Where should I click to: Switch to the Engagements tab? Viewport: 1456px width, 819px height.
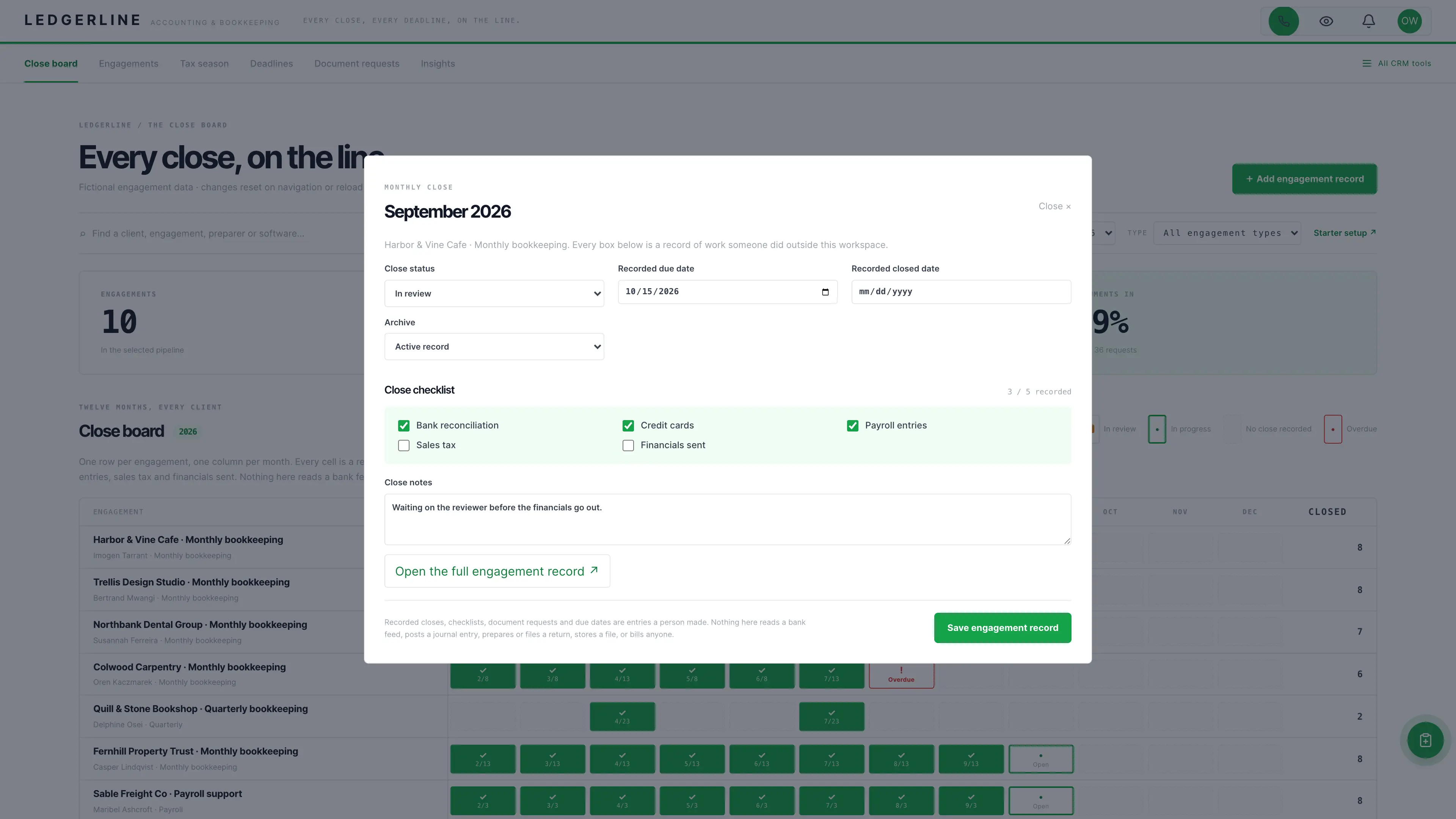128,63
